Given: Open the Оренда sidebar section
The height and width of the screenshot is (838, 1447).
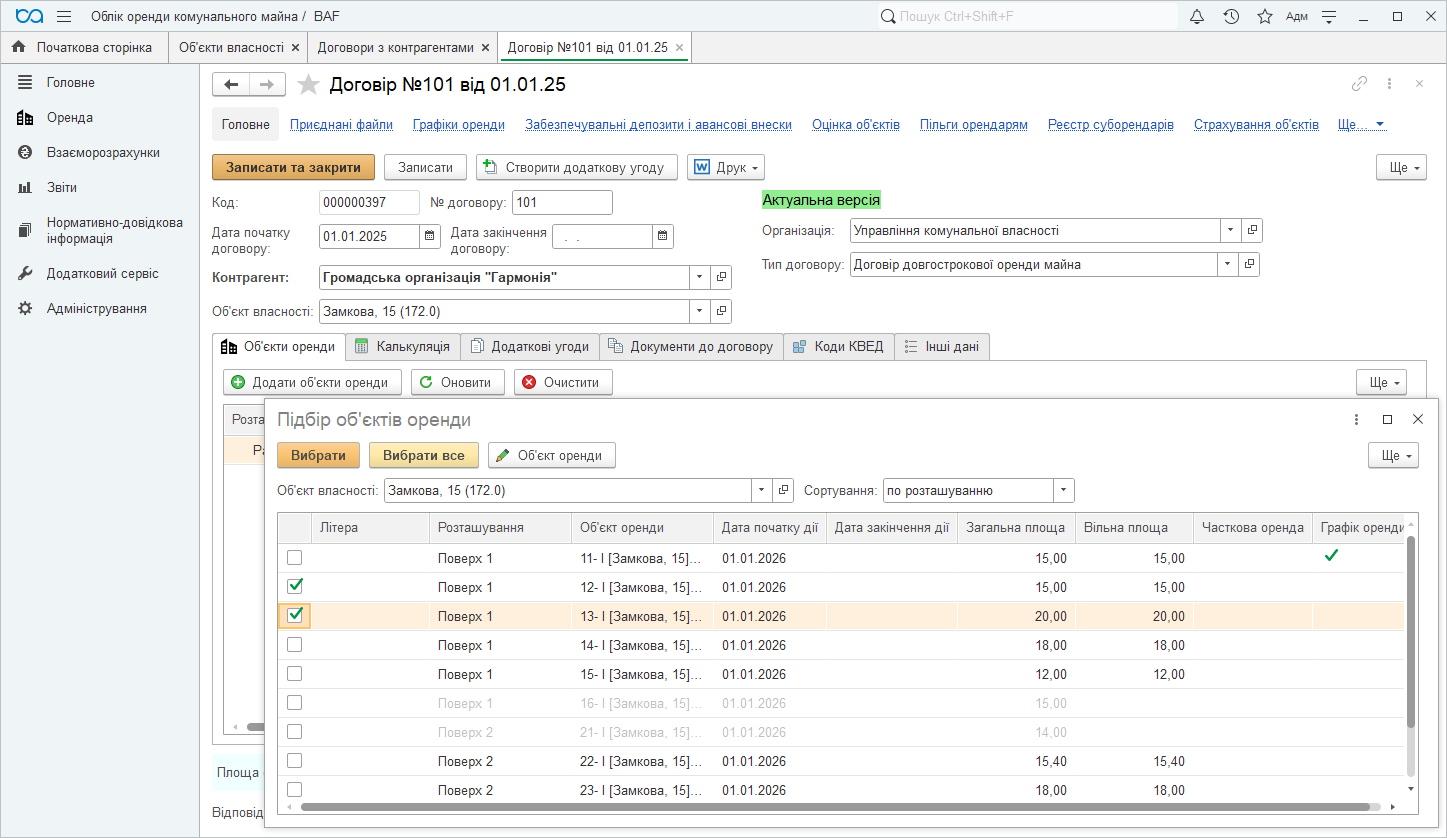Looking at the screenshot, I should tap(69, 118).
